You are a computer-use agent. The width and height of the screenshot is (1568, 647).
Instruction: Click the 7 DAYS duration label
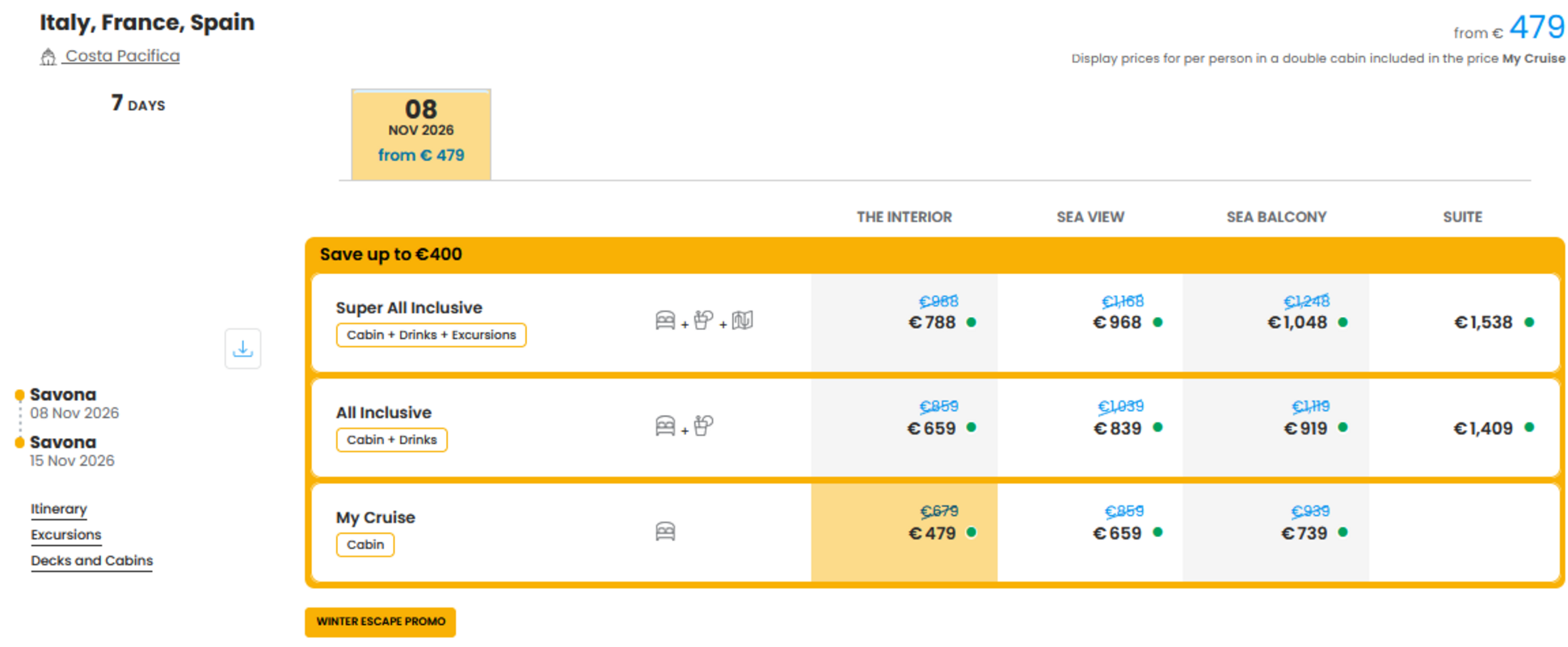[138, 104]
